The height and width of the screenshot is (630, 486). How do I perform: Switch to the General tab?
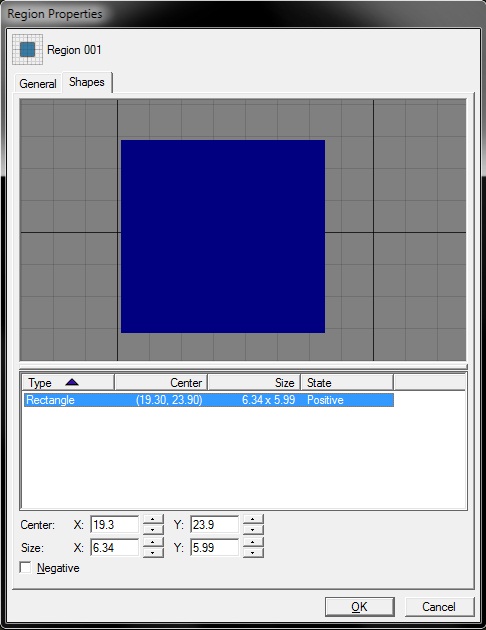[x=38, y=84]
